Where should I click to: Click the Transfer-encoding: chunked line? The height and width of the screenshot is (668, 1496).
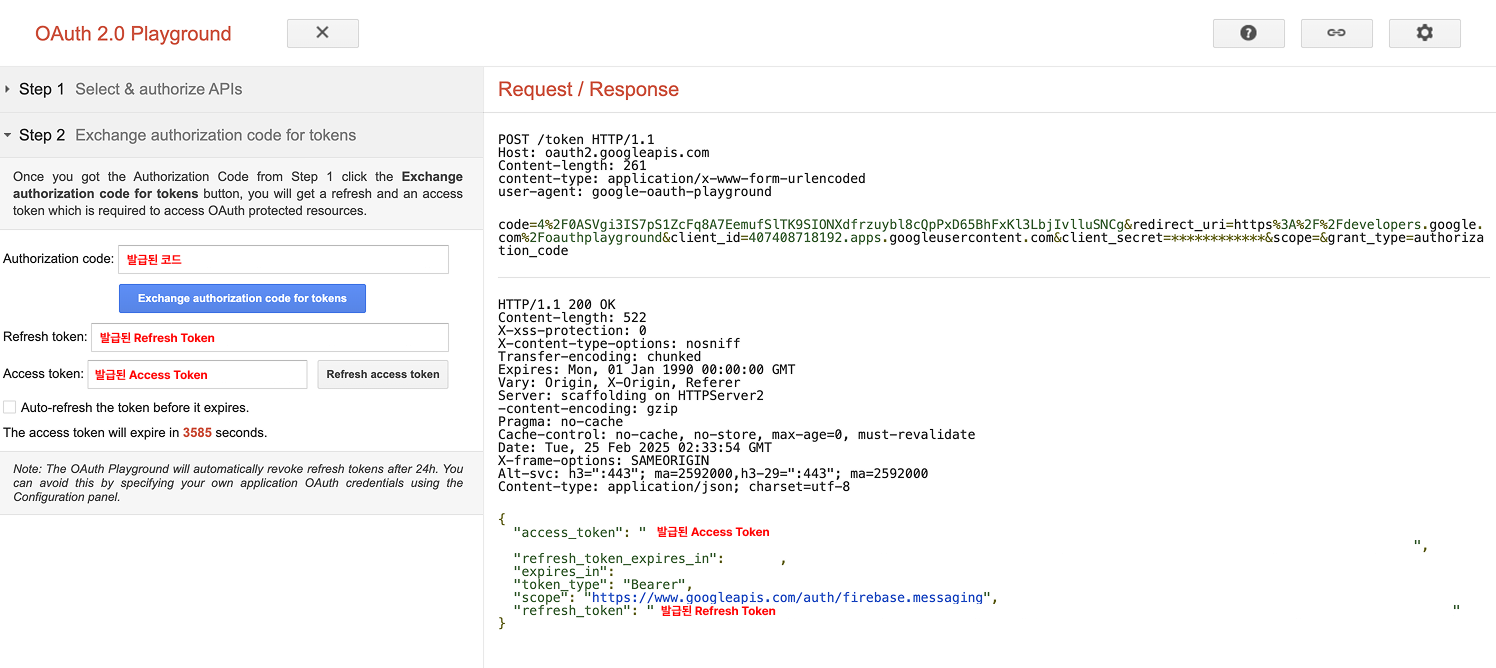tap(599, 356)
